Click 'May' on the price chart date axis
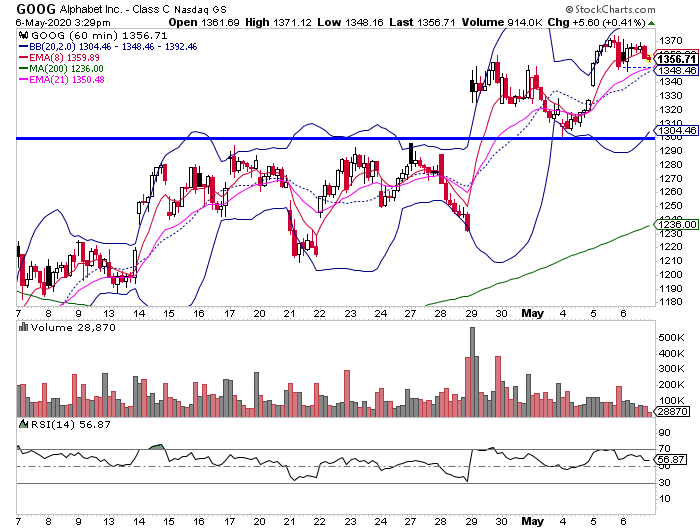 pos(532,313)
